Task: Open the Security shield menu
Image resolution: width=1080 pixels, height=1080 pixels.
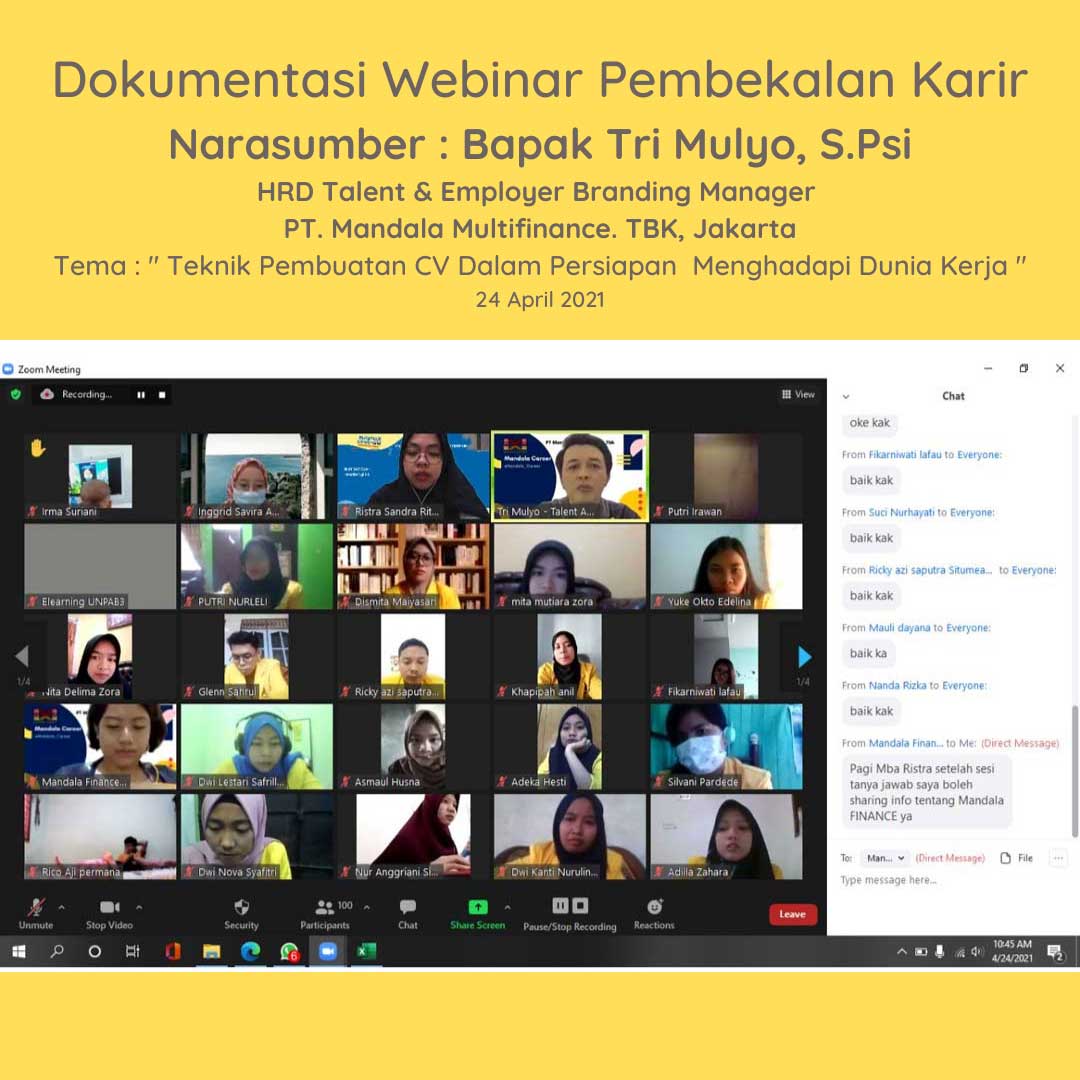Action: (241, 914)
